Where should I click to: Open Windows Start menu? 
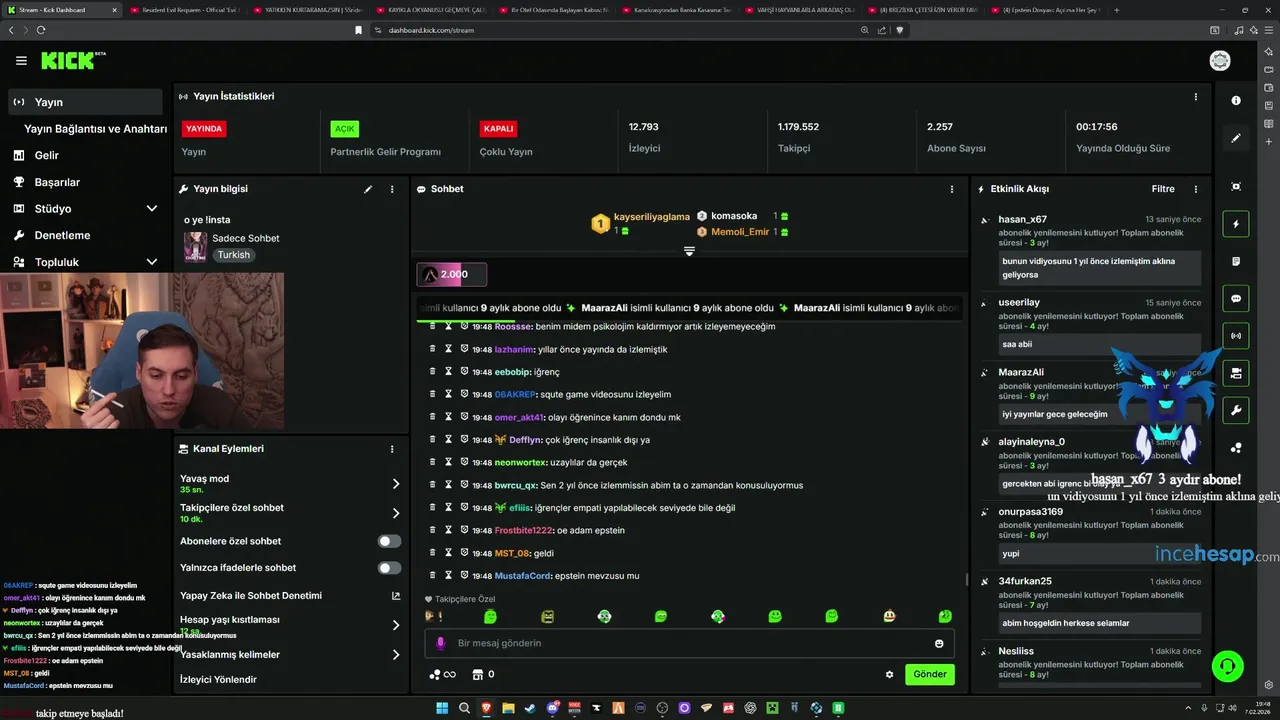(x=442, y=708)
